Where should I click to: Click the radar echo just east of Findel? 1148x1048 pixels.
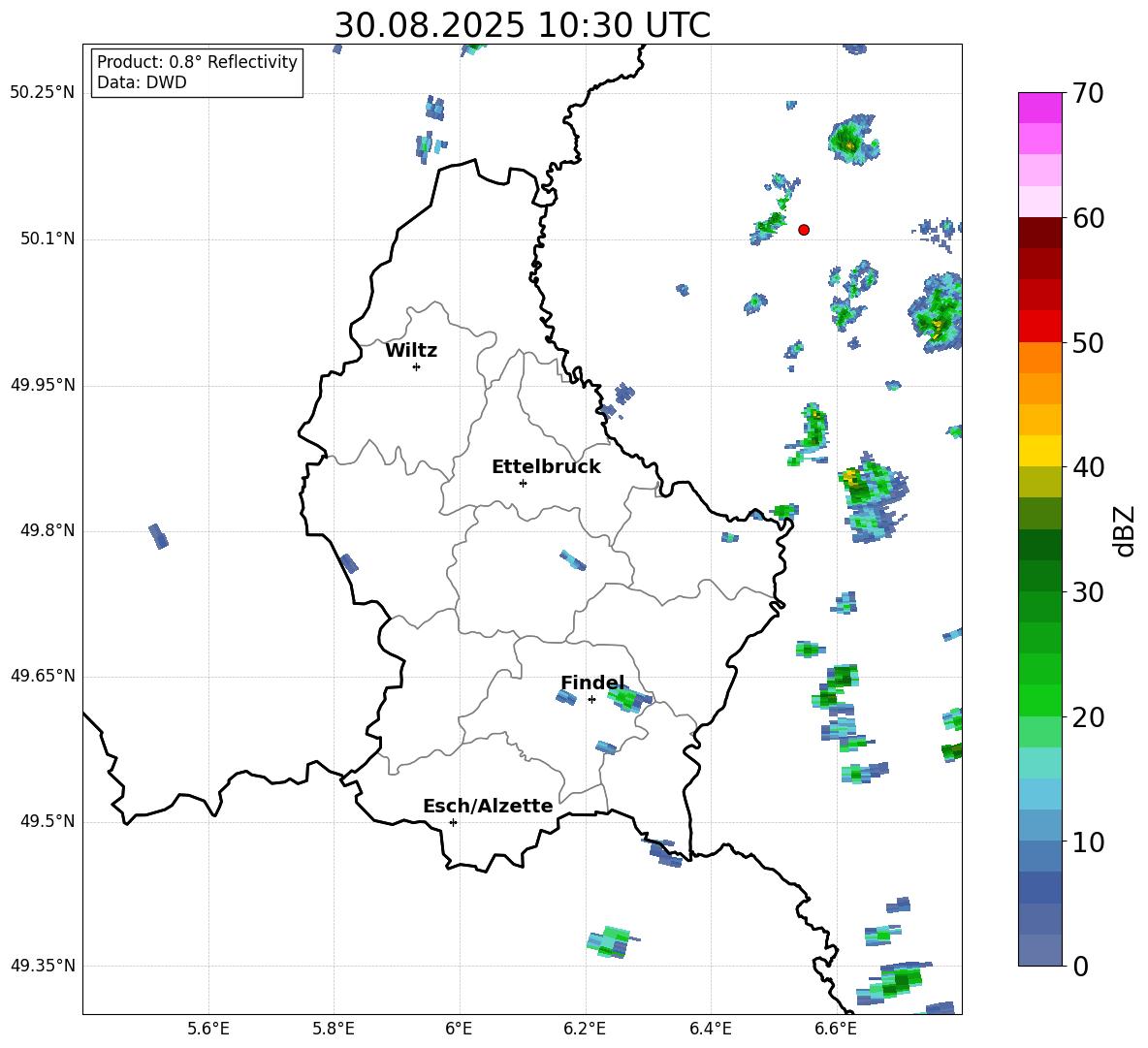pos(629,699)
